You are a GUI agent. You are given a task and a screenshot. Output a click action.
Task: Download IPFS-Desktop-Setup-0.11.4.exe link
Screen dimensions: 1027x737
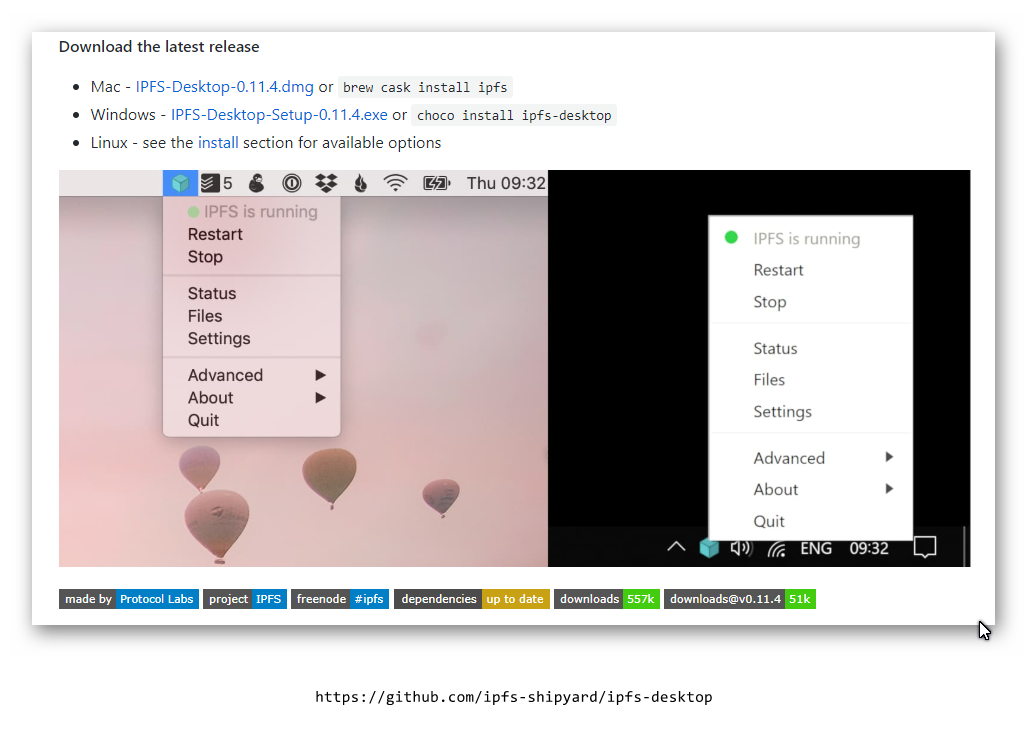pyautogui.click(x=279, y=115)
